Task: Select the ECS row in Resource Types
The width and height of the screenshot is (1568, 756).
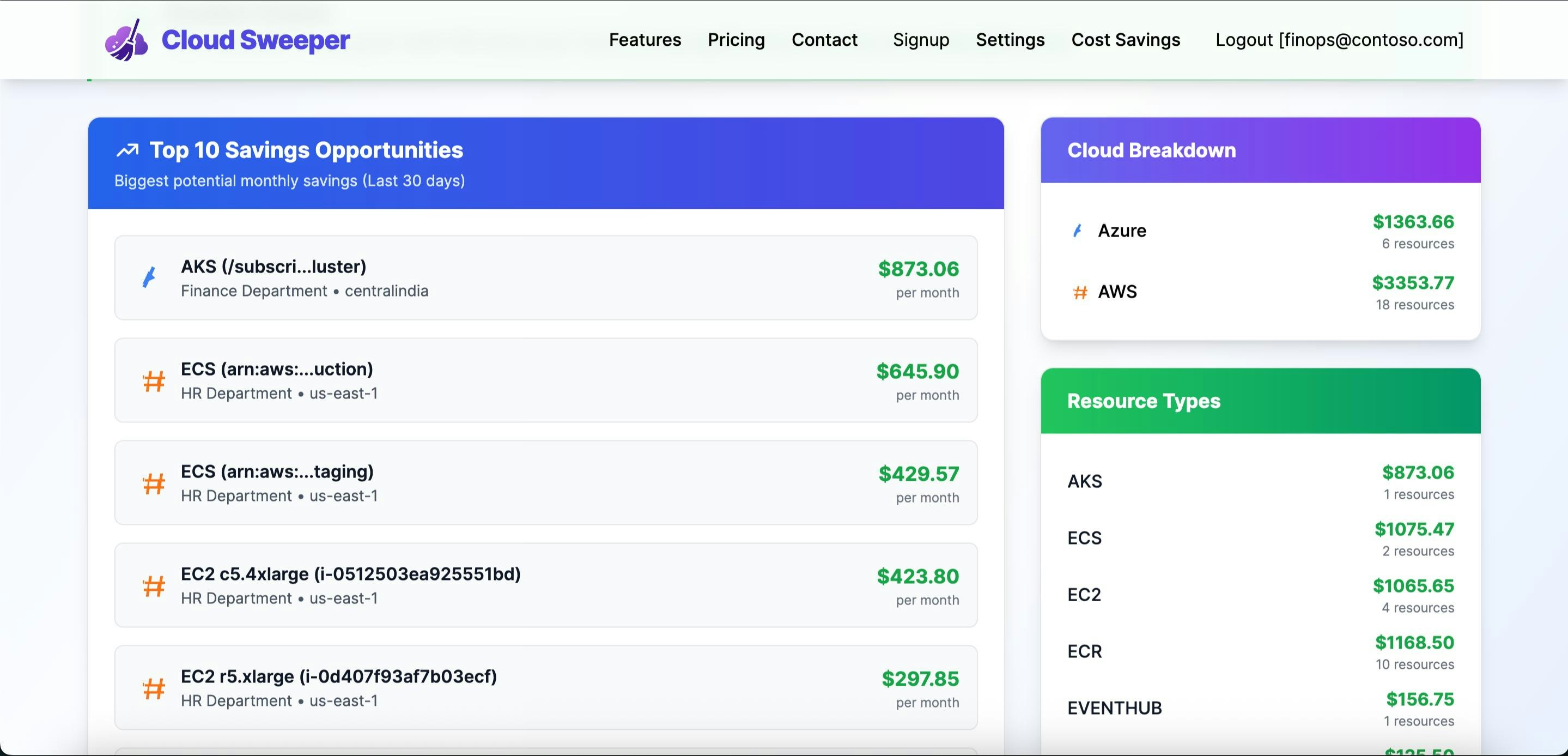Action: point(1261,539)
